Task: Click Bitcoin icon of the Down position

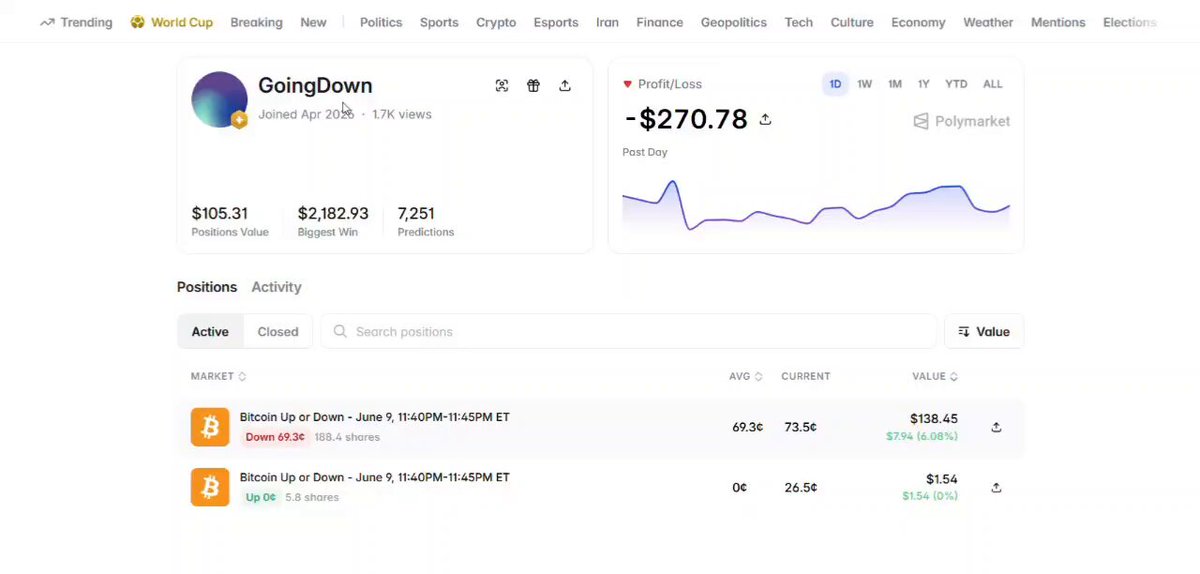Action: click(x=210, y=427)
